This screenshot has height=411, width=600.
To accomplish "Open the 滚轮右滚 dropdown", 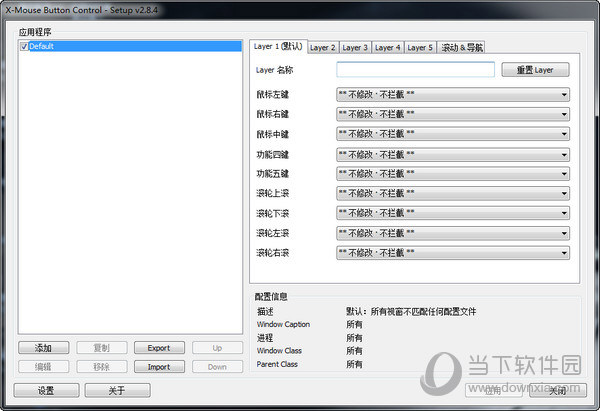I will (453, 253).
